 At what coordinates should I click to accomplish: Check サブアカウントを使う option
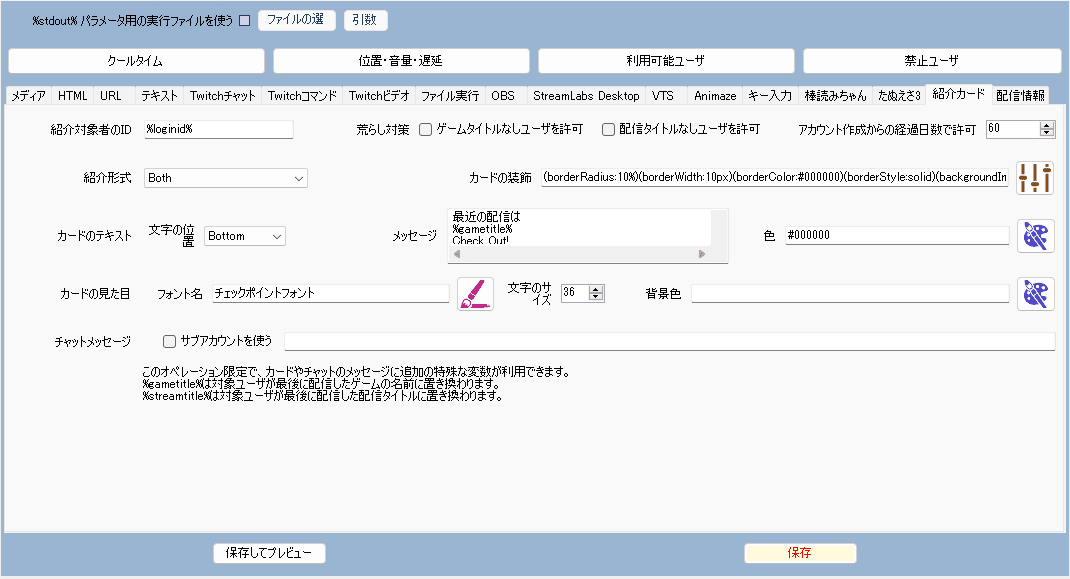(169, 341)
